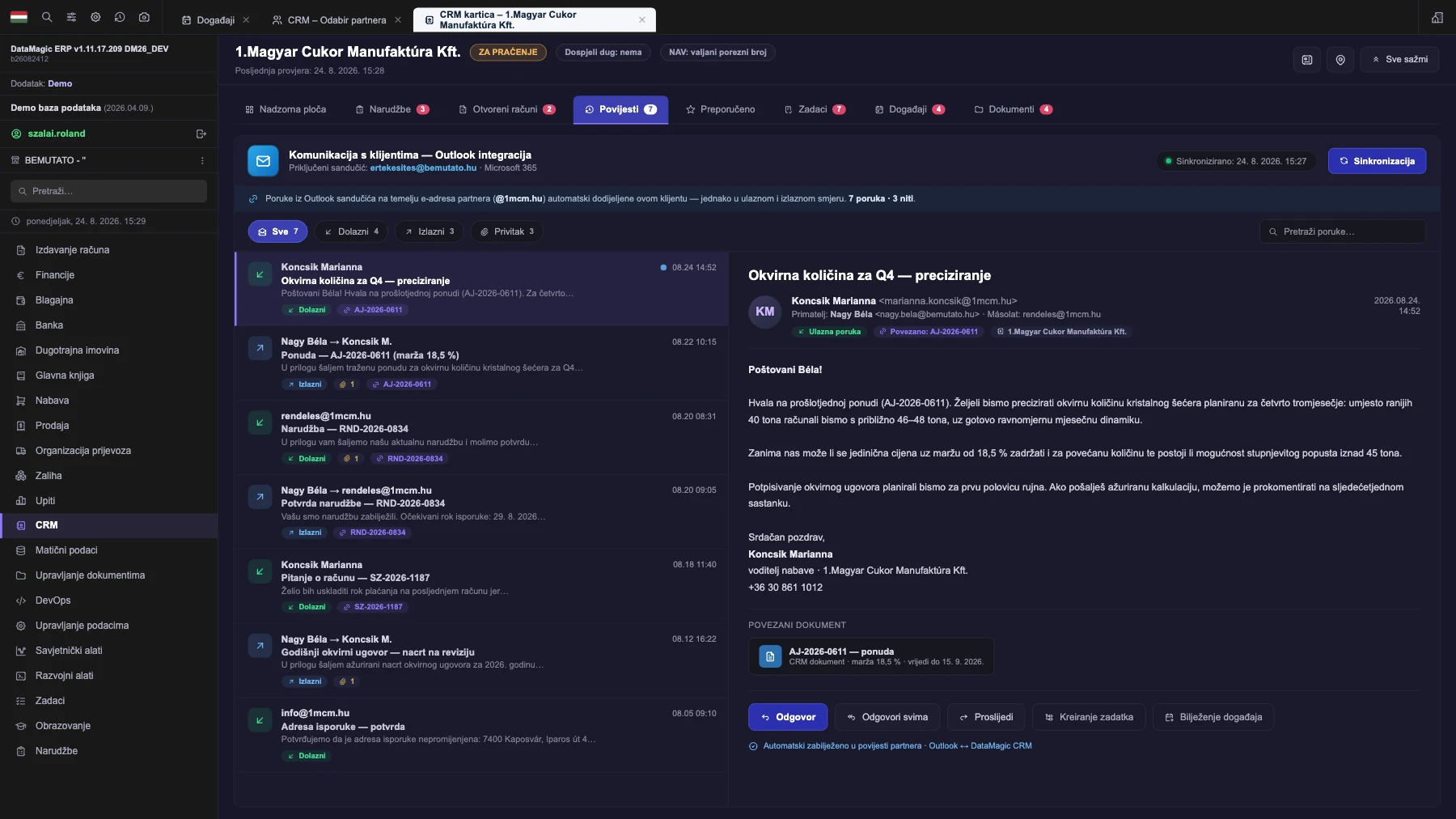The width and height of the screenshot is (1456, 819).
Task: Close the CRM – Odabir partnera tab
Action: point(398,20)
